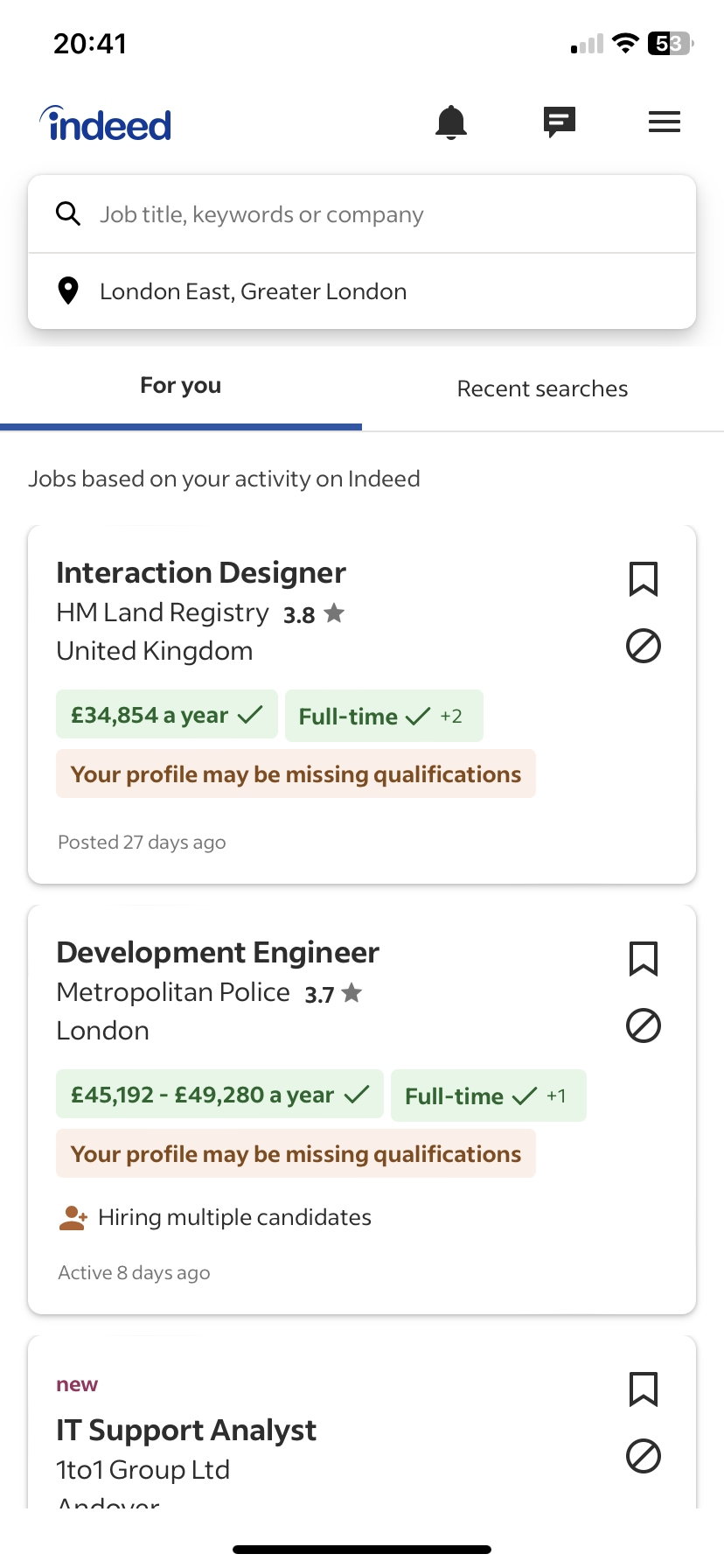Edit the London East location field
724x1568 pixels.
(385, 291)
